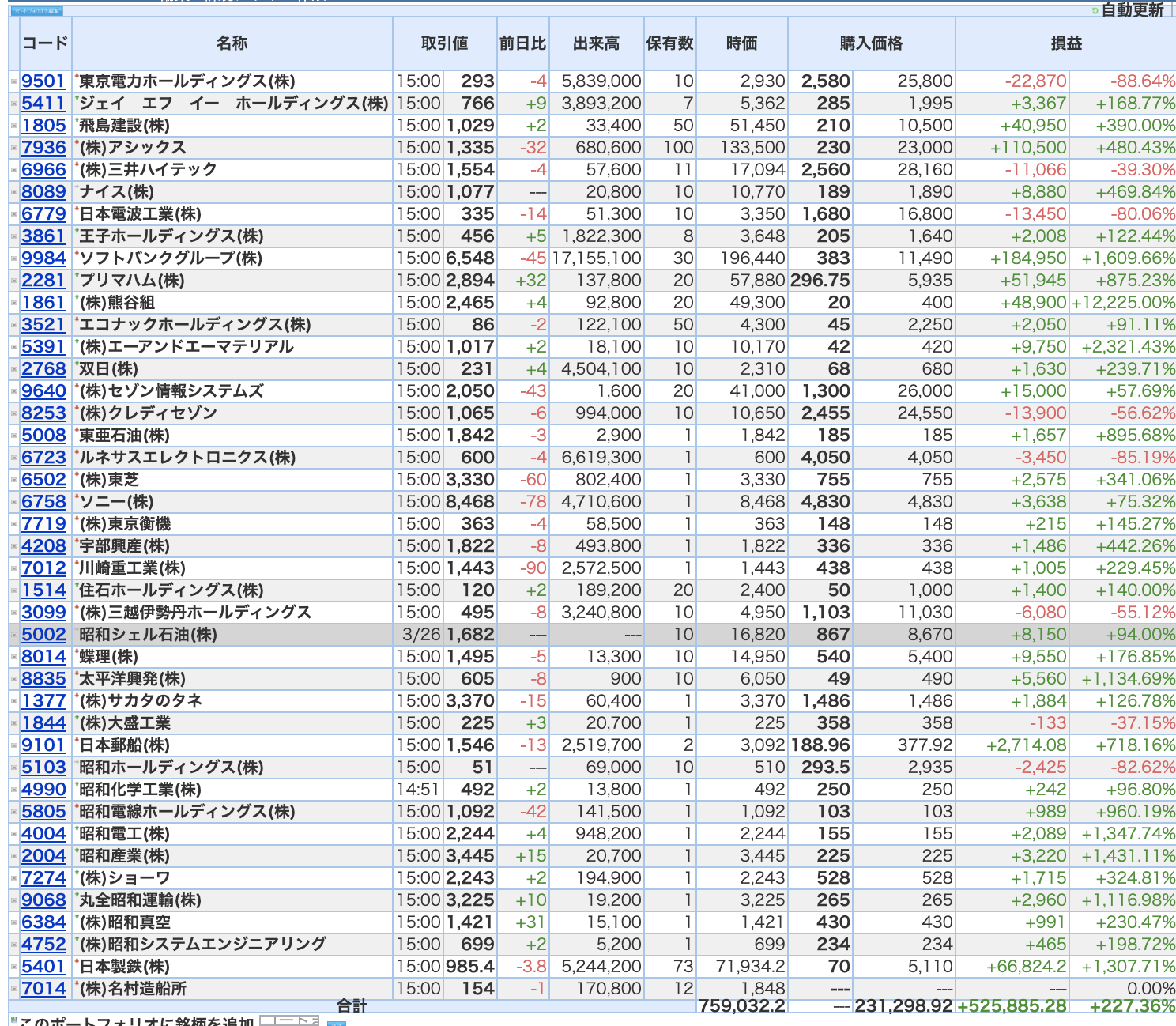Click the total profit value +525,885.28
This screenshot has height=1026, width=1176.
click(1012, 1005)
